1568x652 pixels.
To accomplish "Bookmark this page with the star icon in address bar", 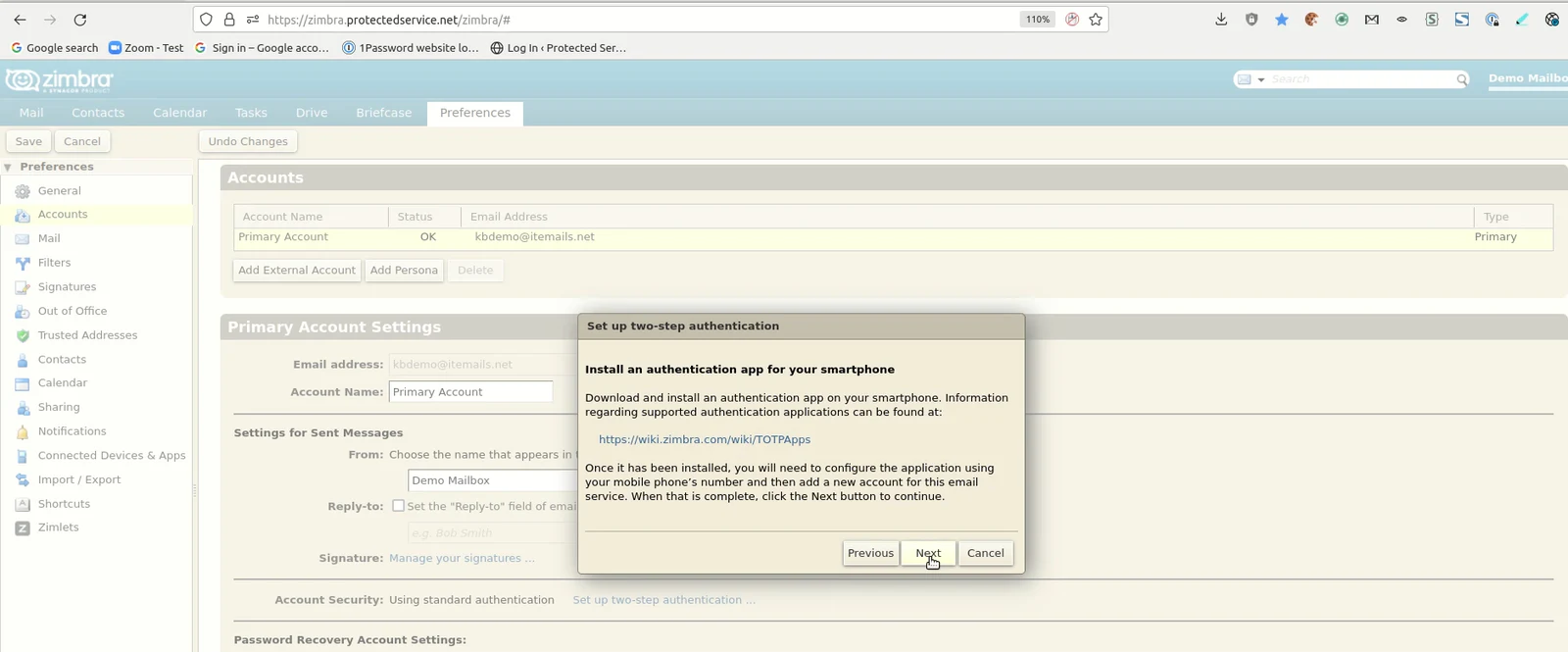I will [1096, 20].
